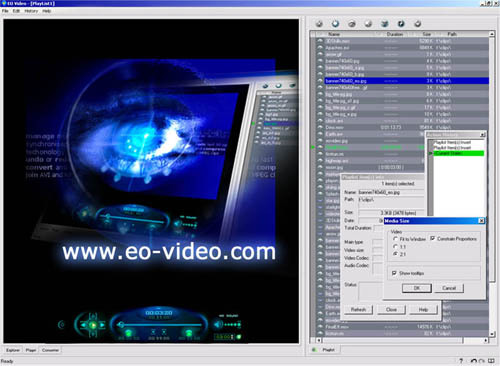The width and height of the screenshot is (500, 366).
Task: Click the Size column header in the playlist
Action: pos(427,34)
